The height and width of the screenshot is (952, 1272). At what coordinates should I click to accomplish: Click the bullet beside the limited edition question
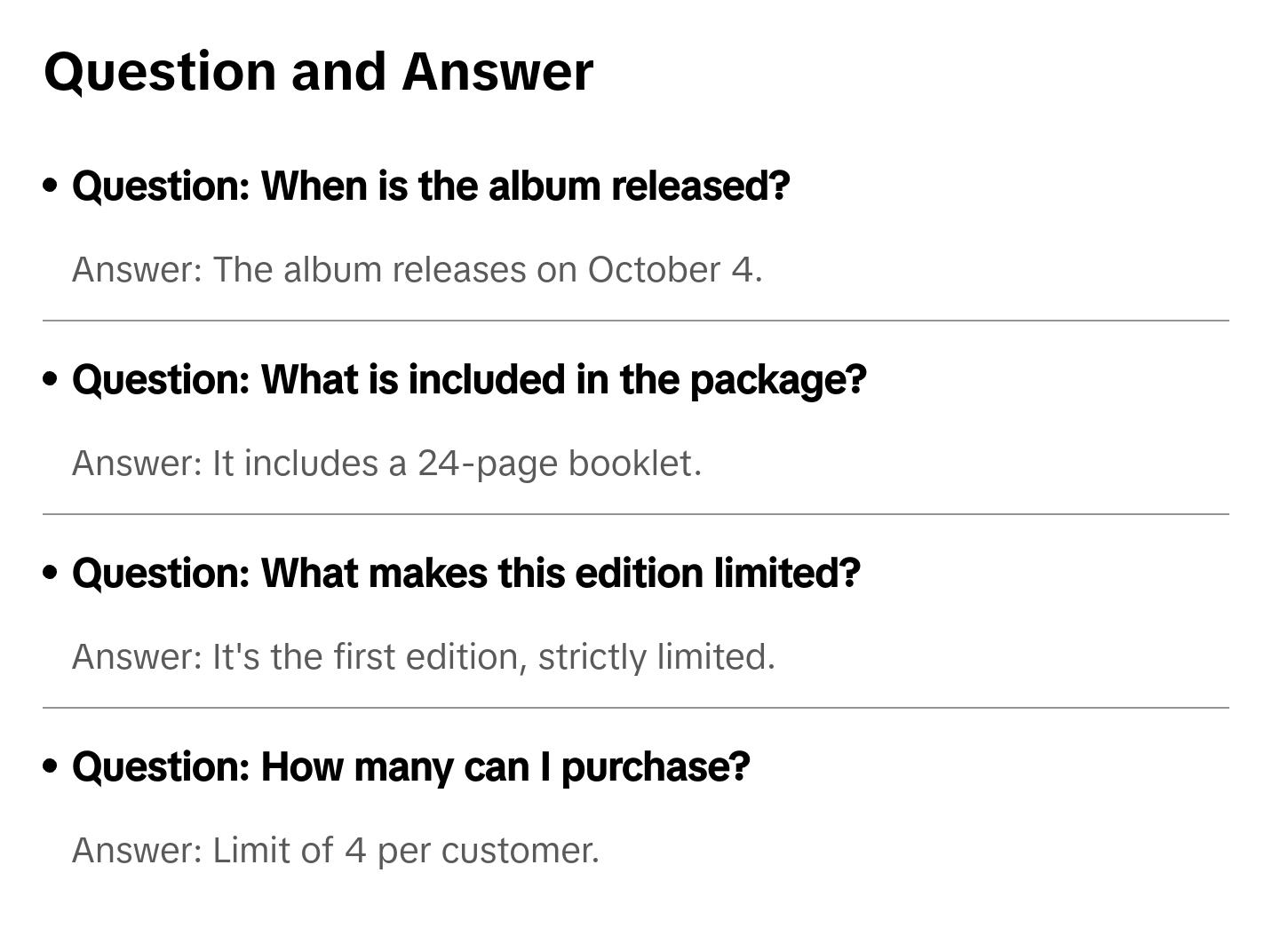pyautogui.click(x=51, y=573)
